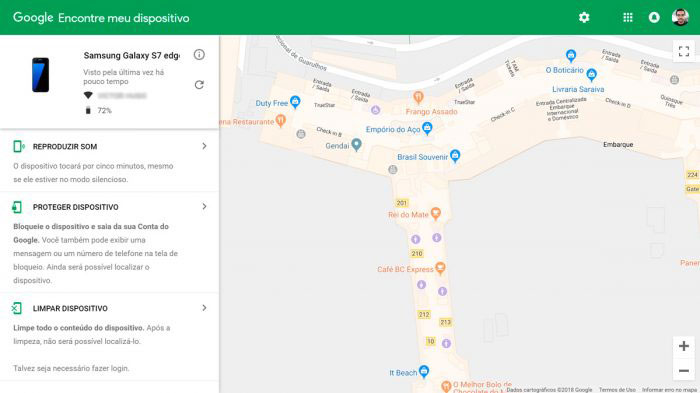Choose the Reproduzir Som option
The image size is (700, 393).
coord(109,162)
